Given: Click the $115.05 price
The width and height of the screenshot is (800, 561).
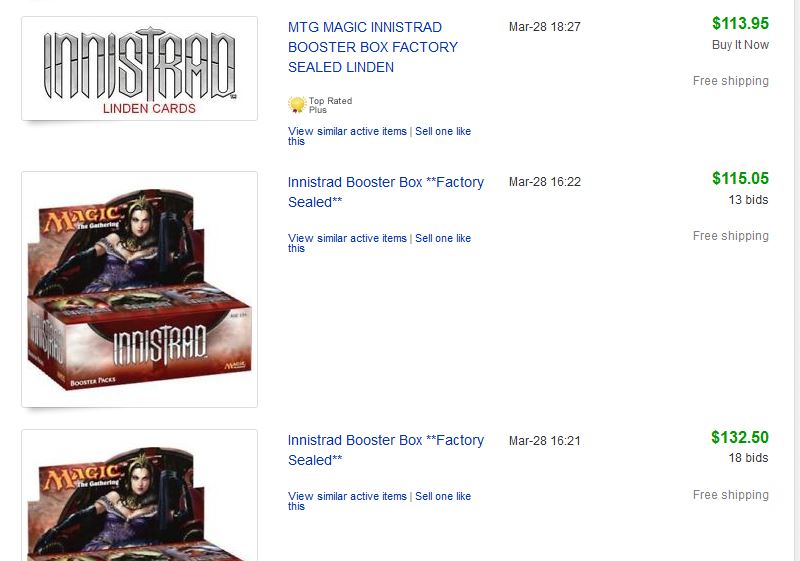Looking at the screenshot, I should (x=740, y=178).
